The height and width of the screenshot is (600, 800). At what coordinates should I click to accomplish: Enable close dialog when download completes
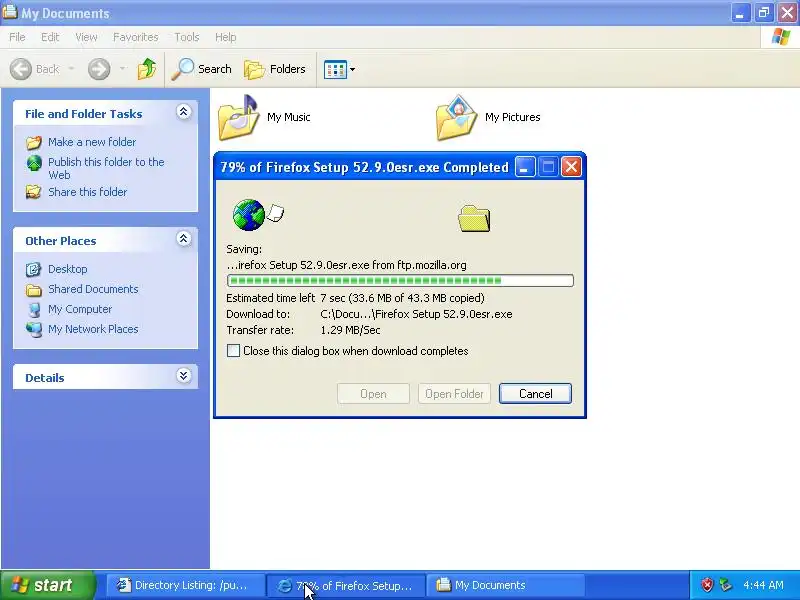click(233, 351)
